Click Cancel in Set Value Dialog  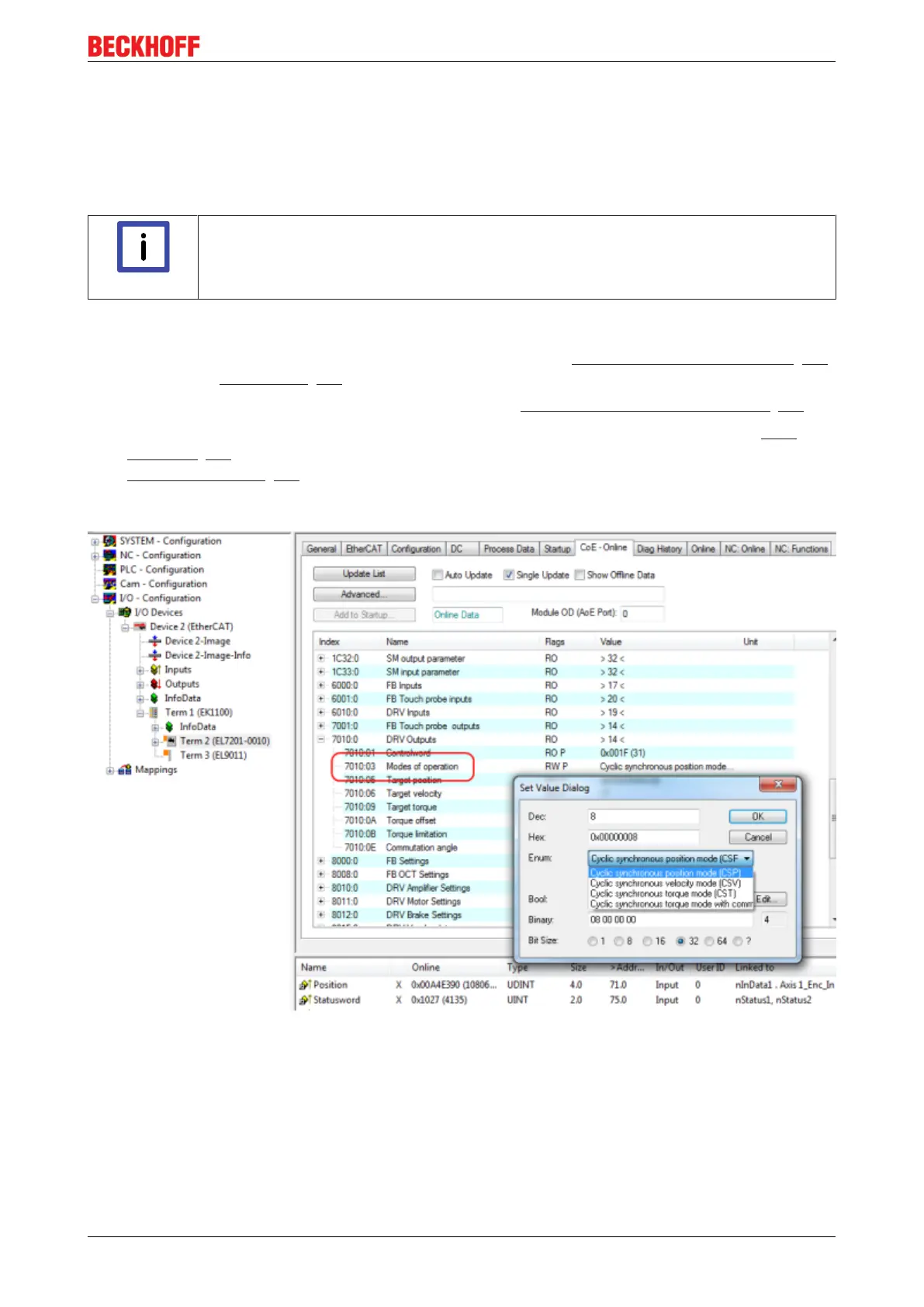758,837
